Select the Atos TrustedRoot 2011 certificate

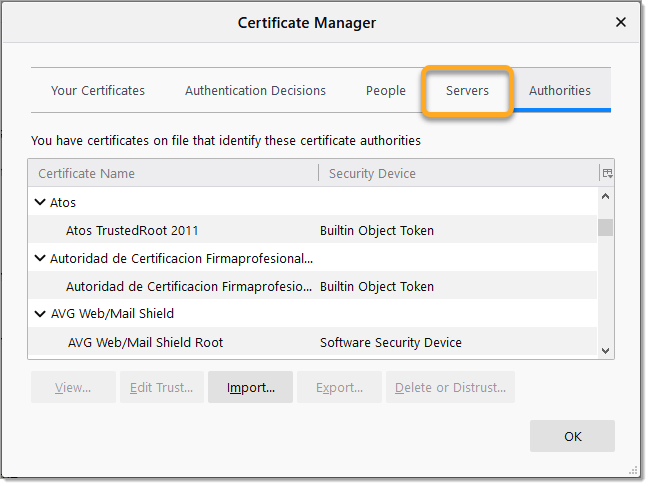point(132,230)
